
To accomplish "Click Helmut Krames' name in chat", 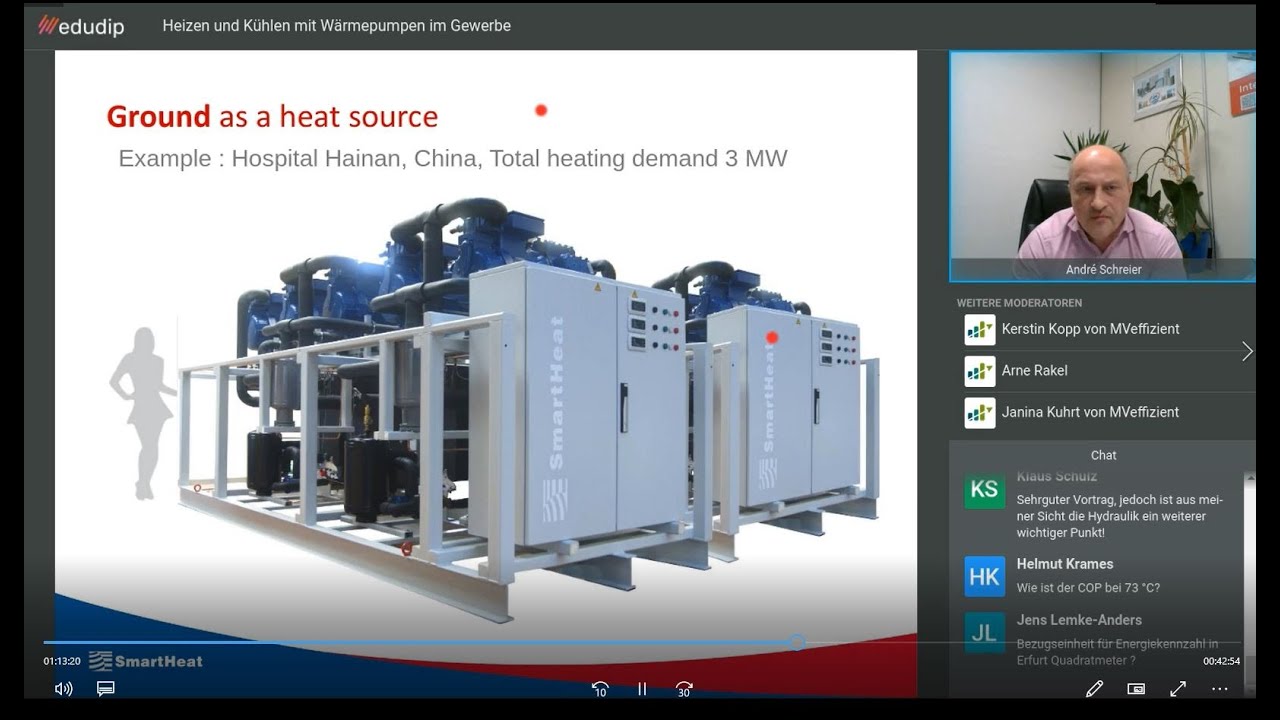I will coord(1065,564).
